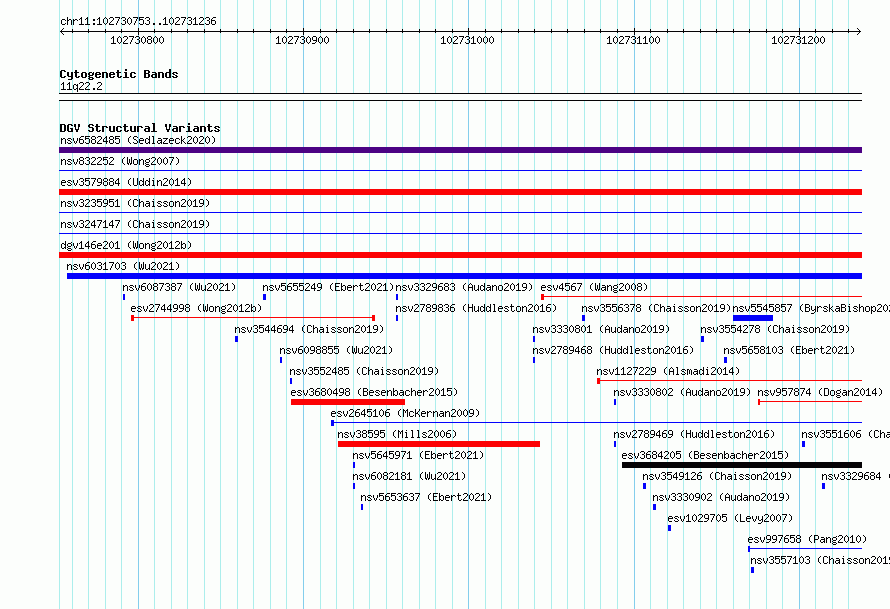The height and width of the screenshot is (609, 890).
Task: Click esv997658 (Pang2010) label
Action: point(807,539)
